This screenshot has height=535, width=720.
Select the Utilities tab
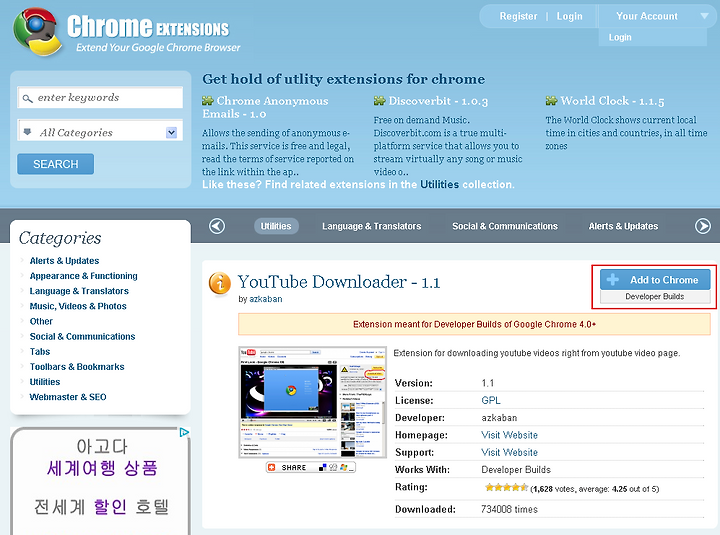click(x=276, y=226)
